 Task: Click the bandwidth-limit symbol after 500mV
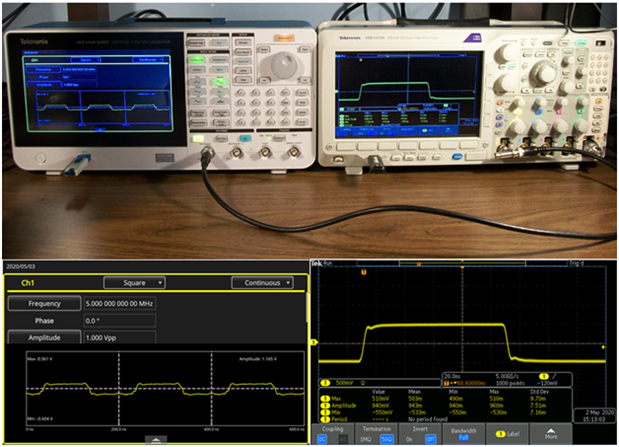pos(363,383)
